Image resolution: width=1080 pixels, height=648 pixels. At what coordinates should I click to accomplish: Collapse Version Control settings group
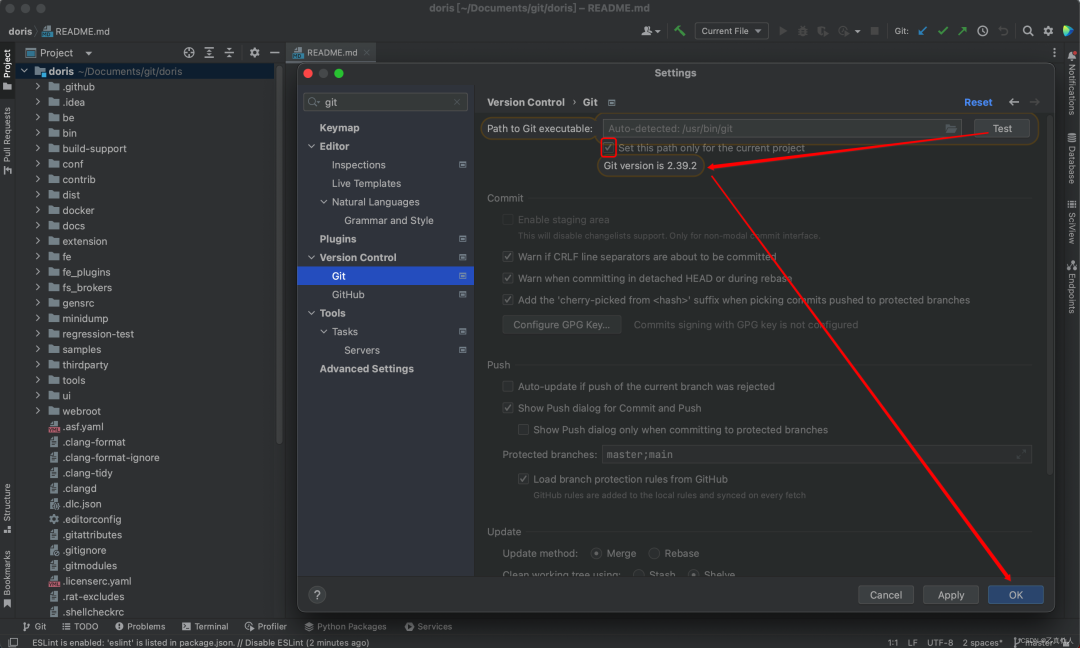[311, 258]
